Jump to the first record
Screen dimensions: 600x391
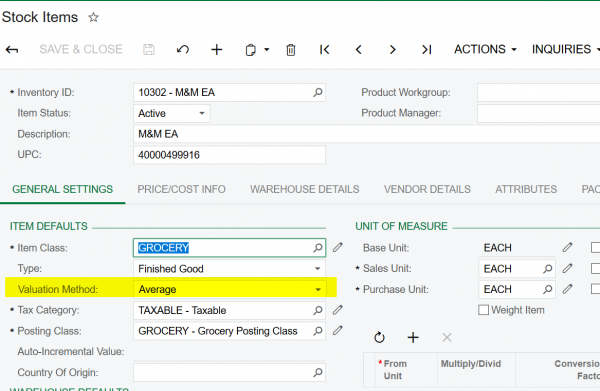coord(324,50)
